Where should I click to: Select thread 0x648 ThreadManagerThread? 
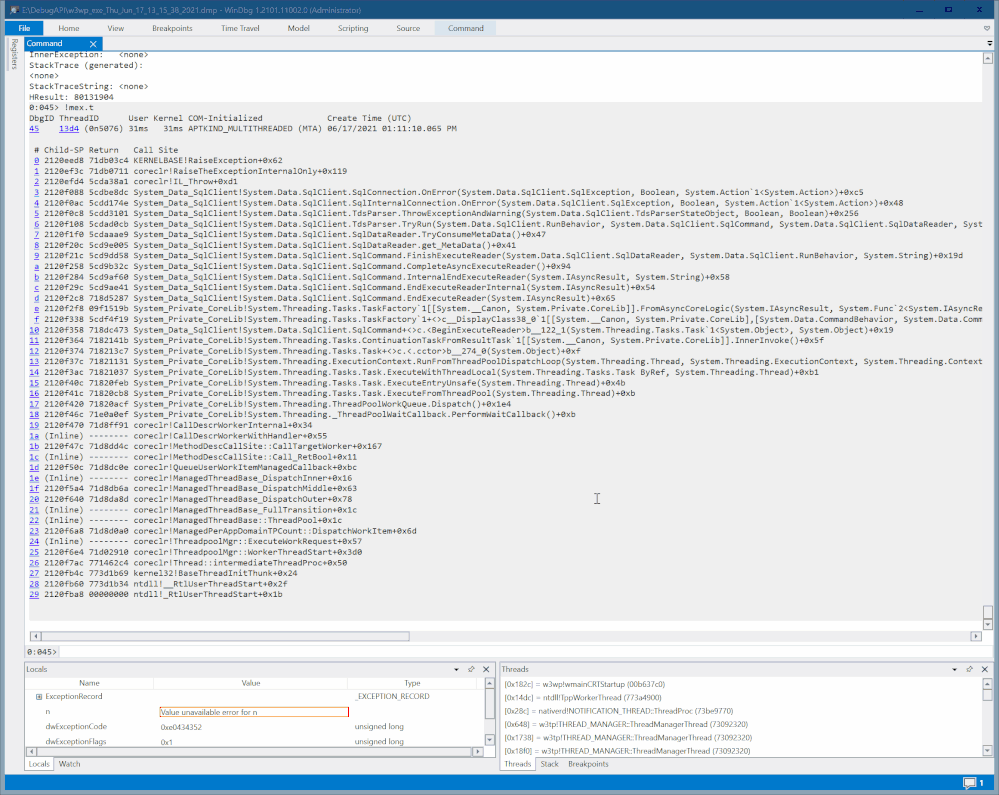pos(626,725)
